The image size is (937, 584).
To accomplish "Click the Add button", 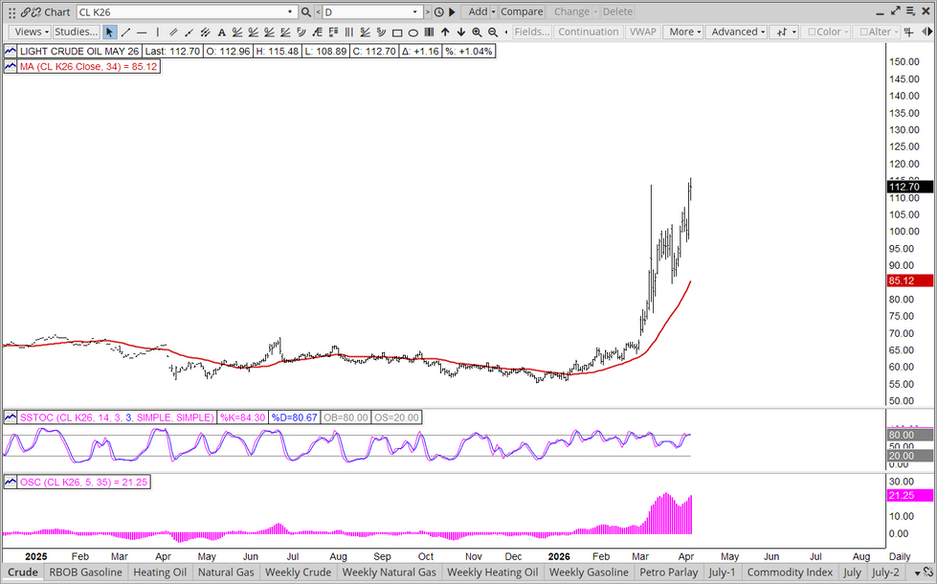I will 477,12.
